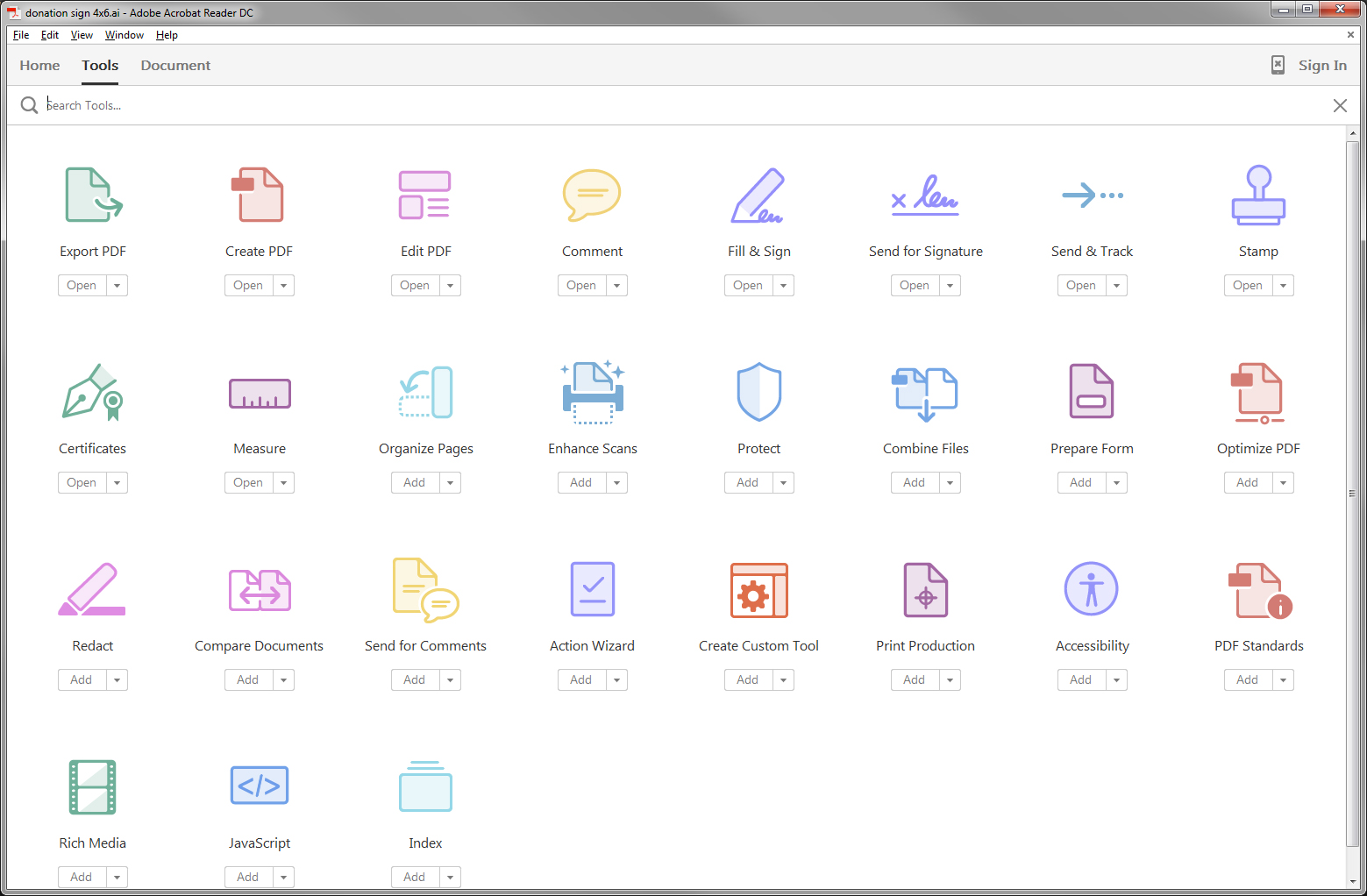This screenshot has width=1367, height=896.
Task: Click the Sign In button
Action: pyautogui.click(x=1322, y=65)
